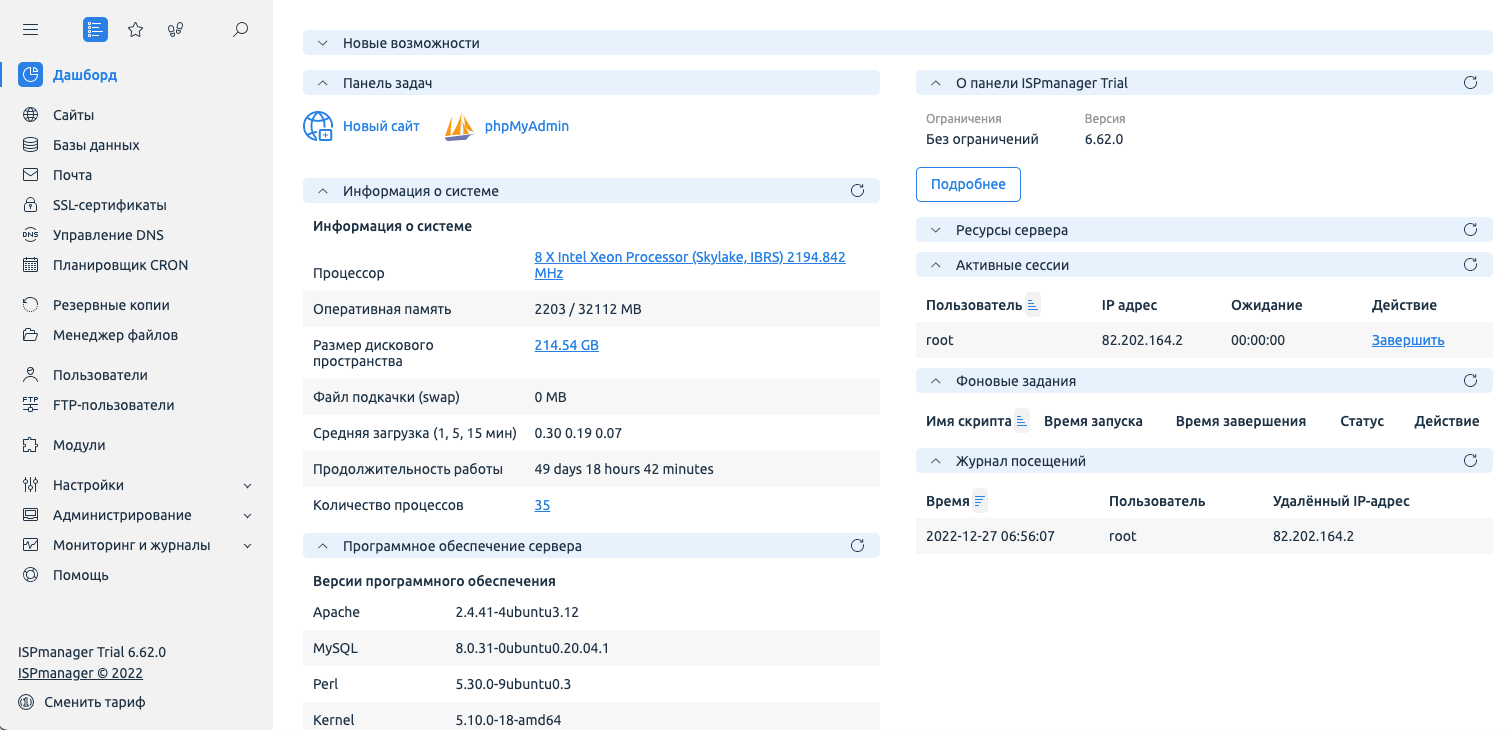Open the Модули menu item

[79, 445]
